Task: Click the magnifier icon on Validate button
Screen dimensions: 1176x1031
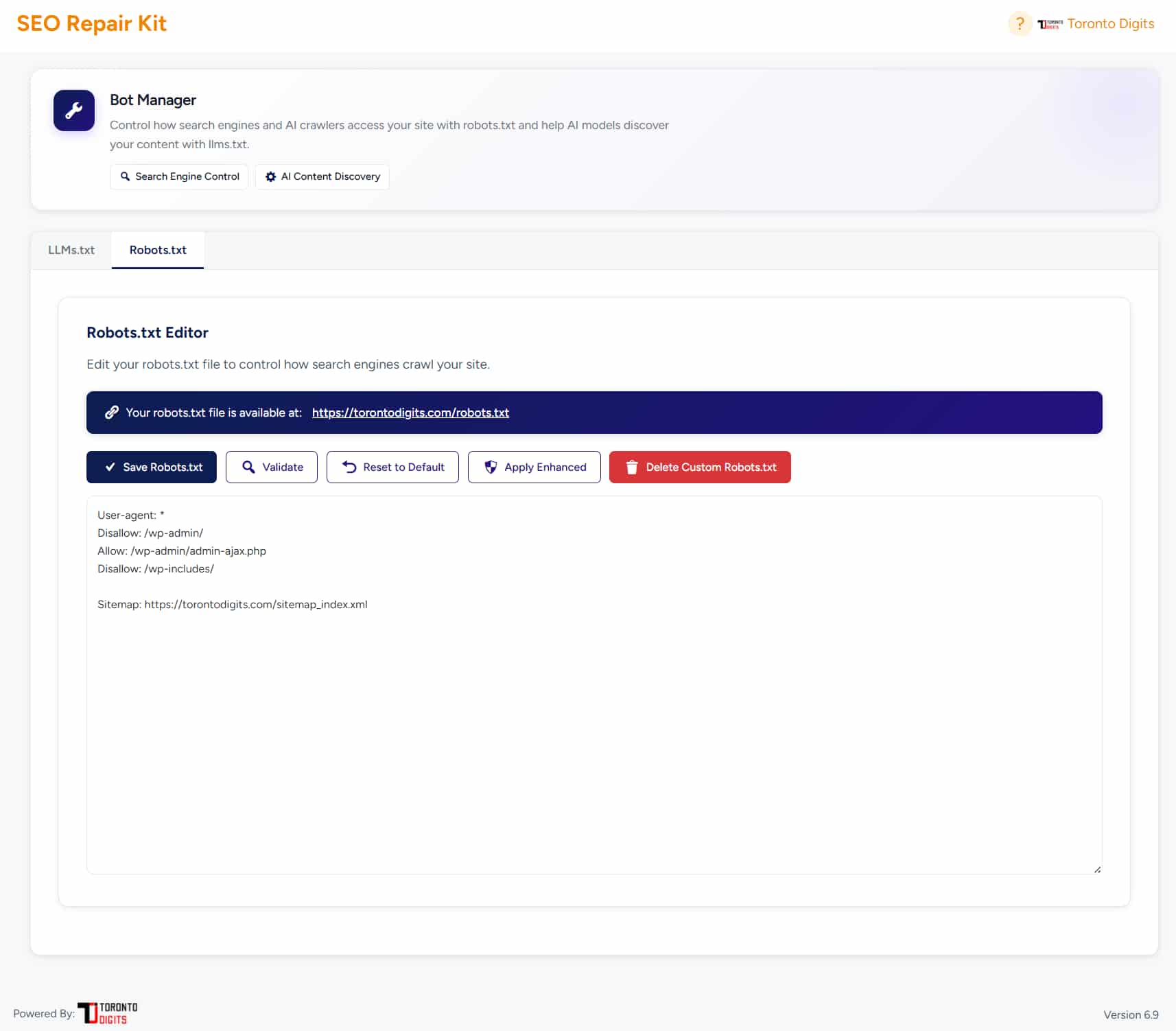Action: 248,467
